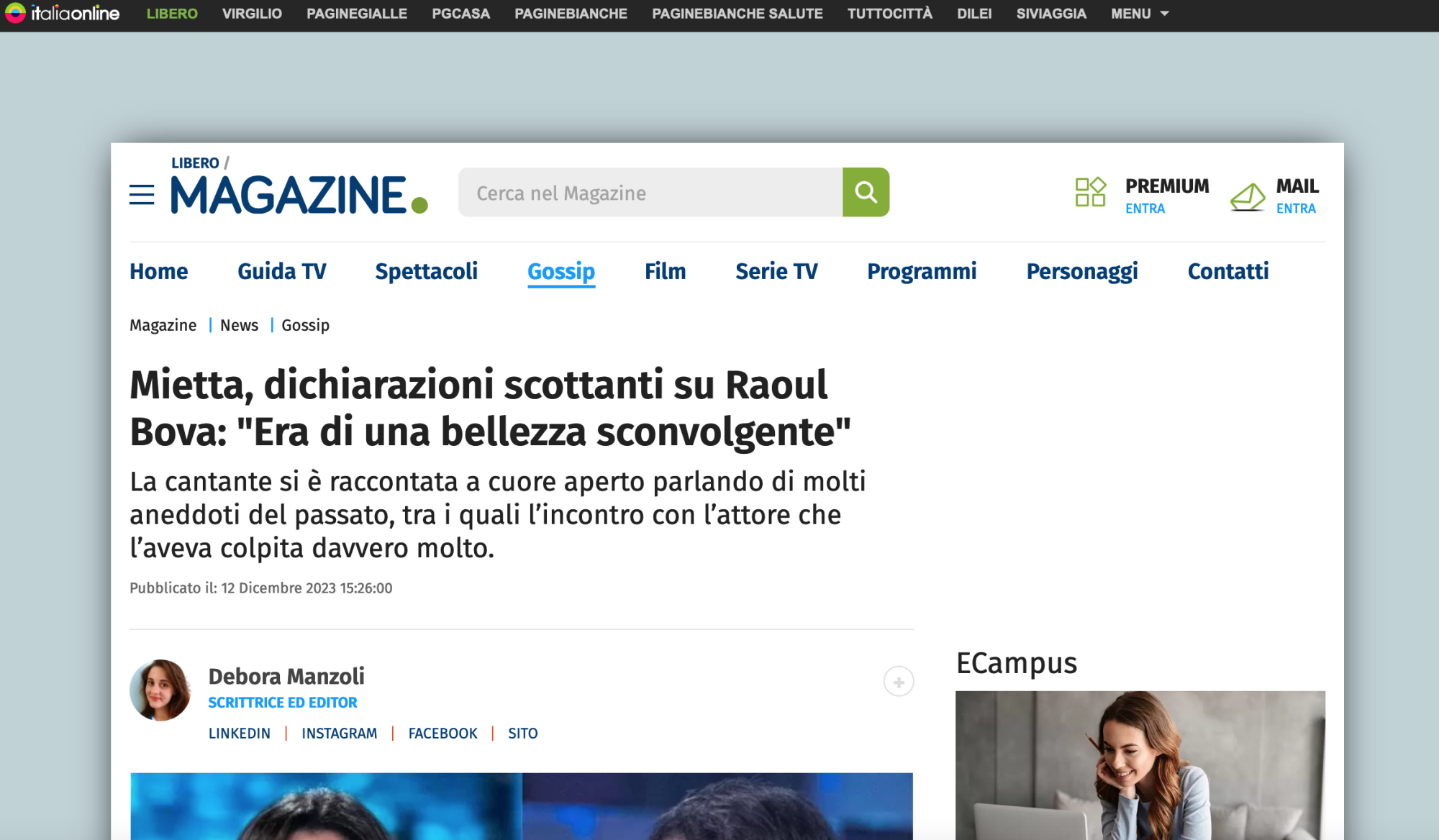This screenshot has height=840, width=1439.
Task: Expand the top MENU dropdown
Action: [1139, 14]
